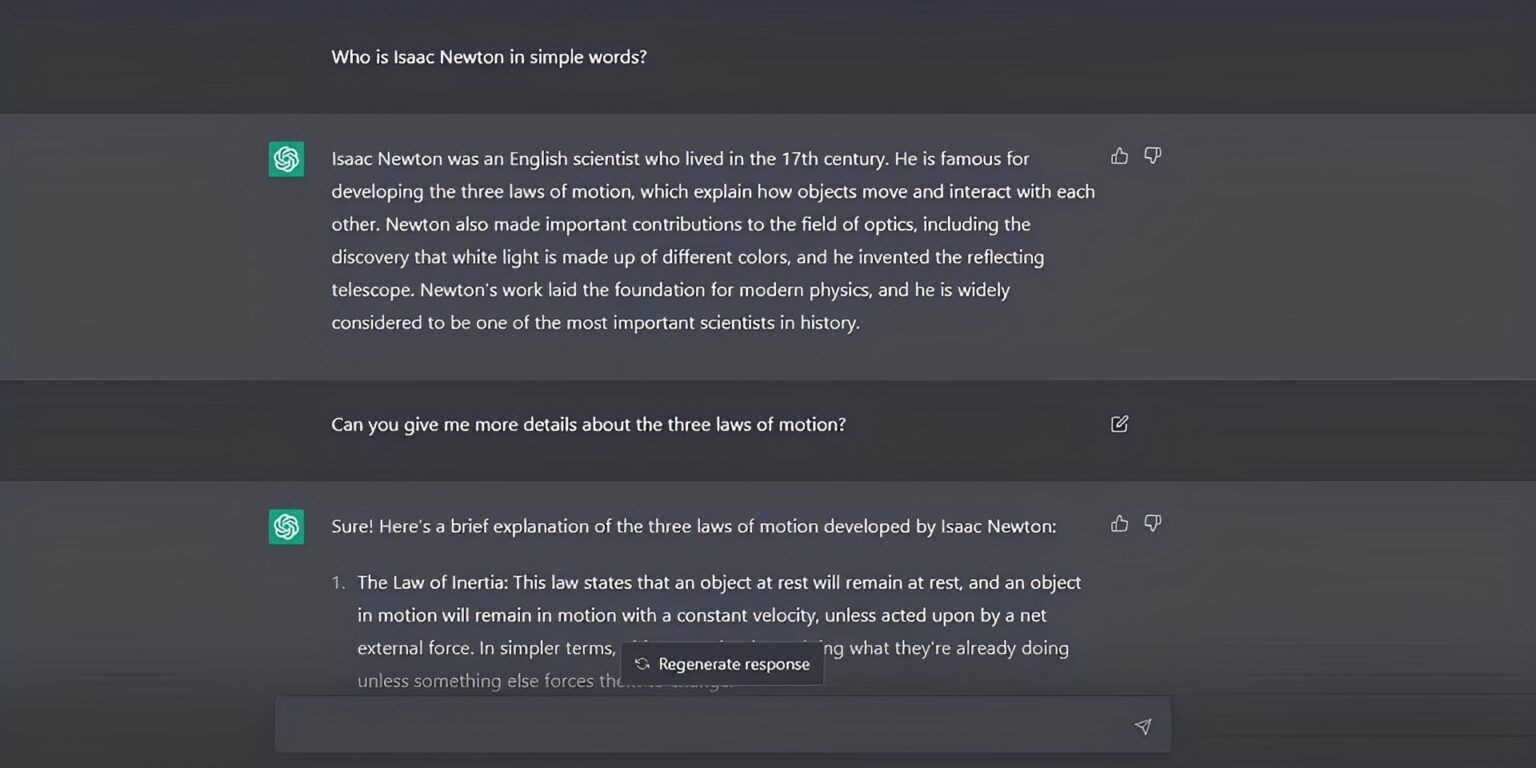The image size is (1536, 768).
Task: Click the circular arrows regenerate icon
Action: click(642, 664)
